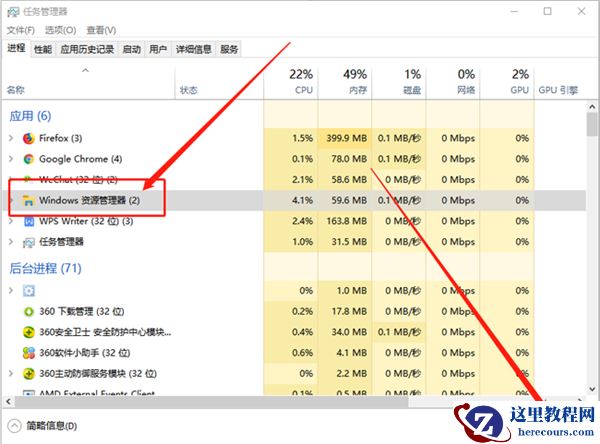This screenshot has height=444, width=600.
Task: Click the 任务管理器 row icon
Action: click(x=29, y=242)
